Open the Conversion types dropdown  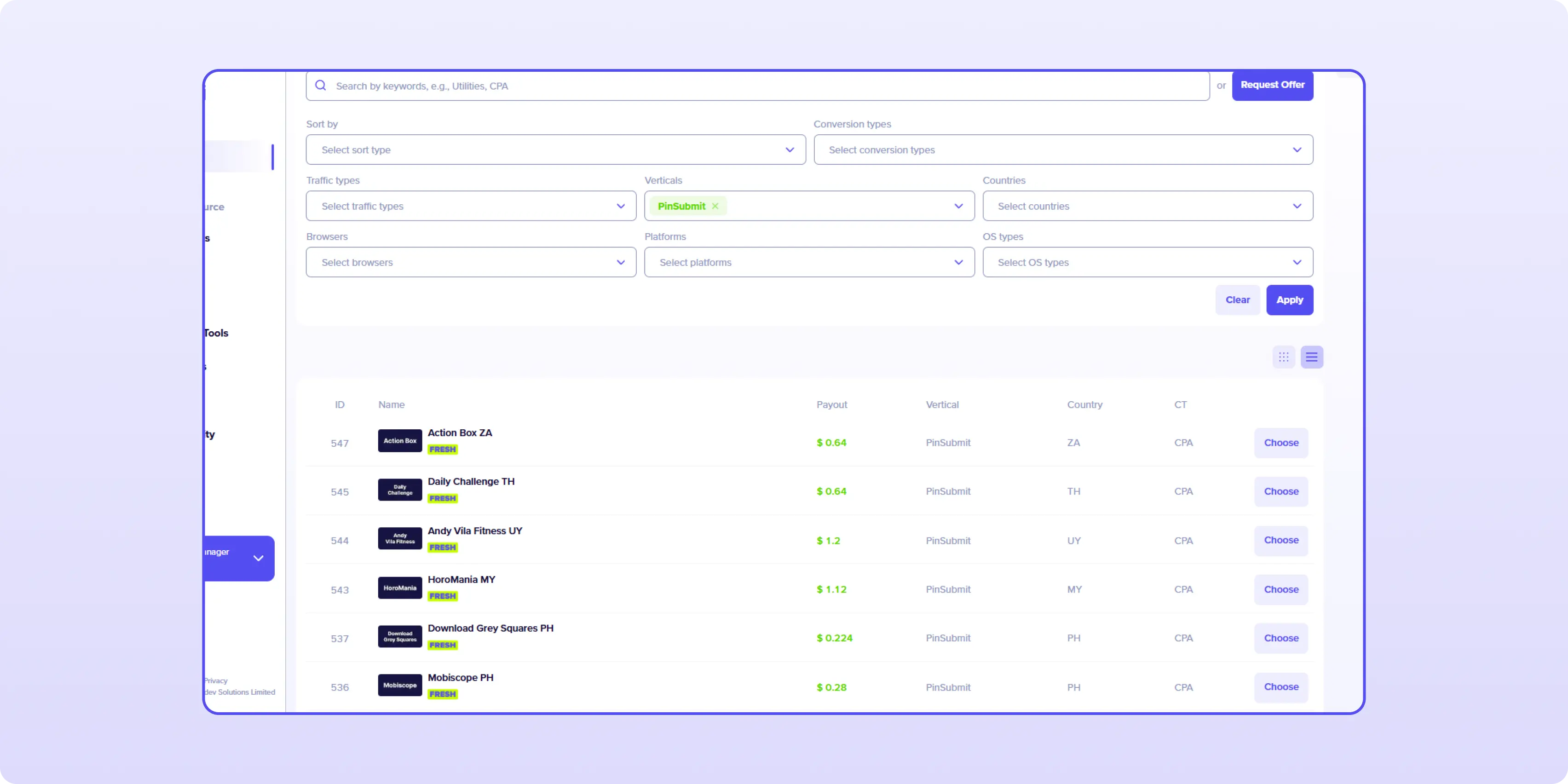(1063, 150)
